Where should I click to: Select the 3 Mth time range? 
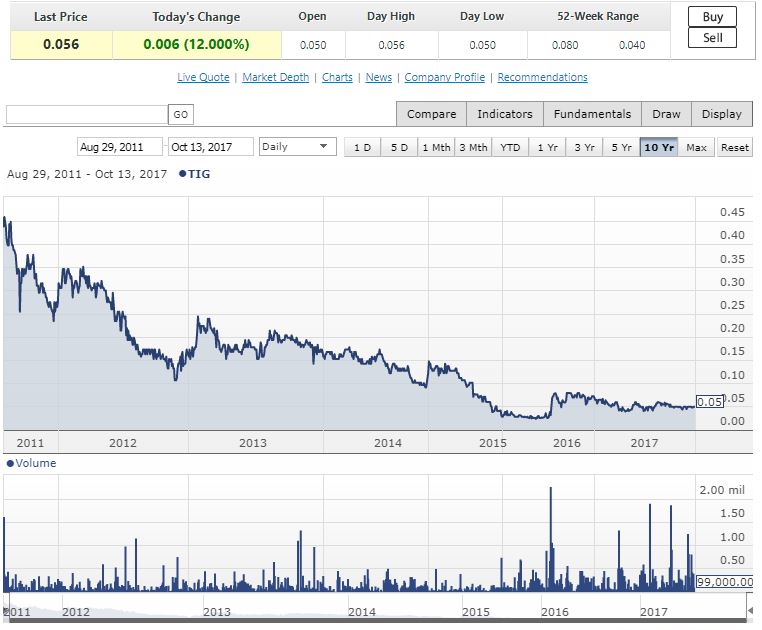click(x=473, y=147)
